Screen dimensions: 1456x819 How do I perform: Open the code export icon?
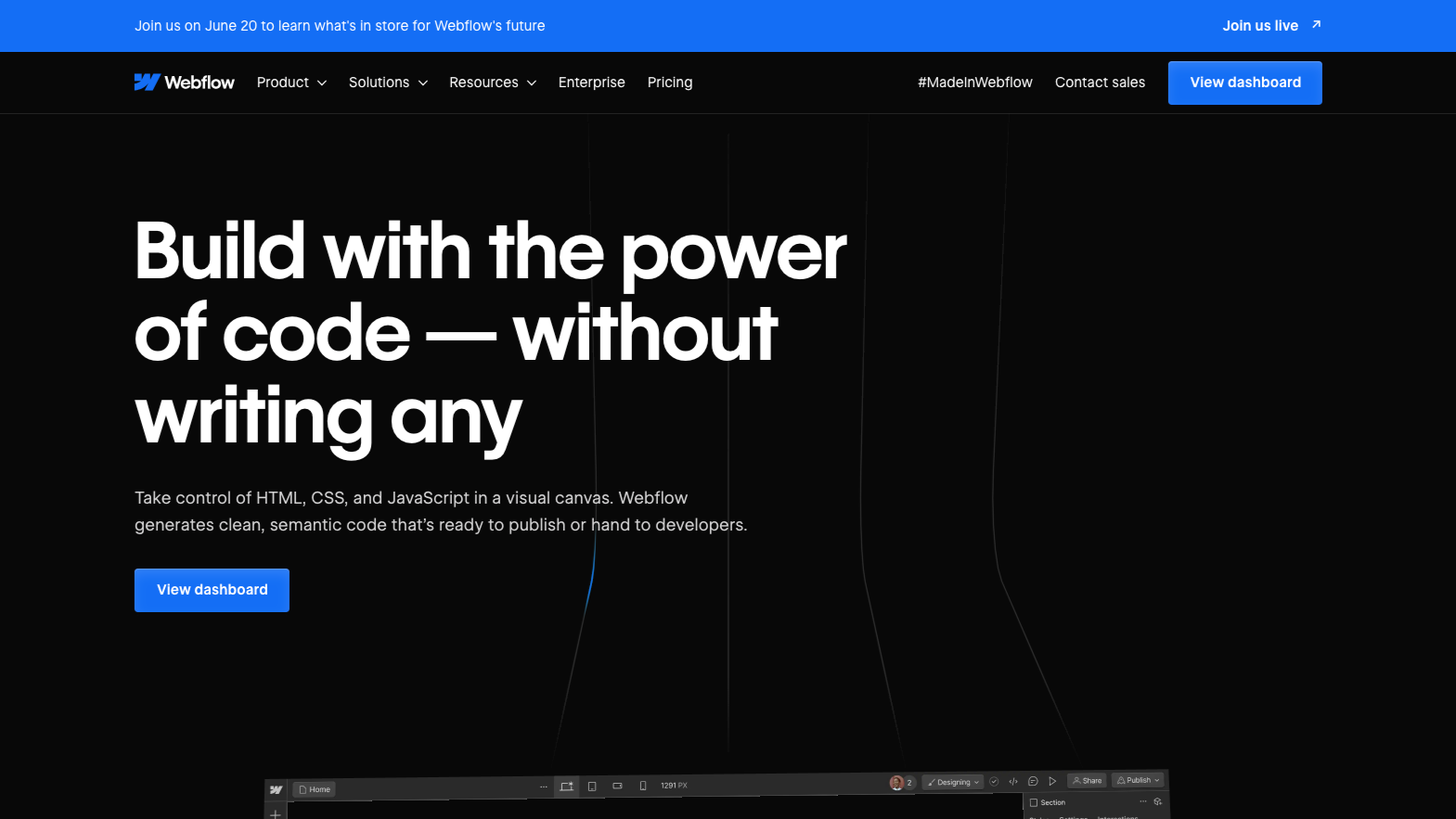click(x=1013, y=782)
